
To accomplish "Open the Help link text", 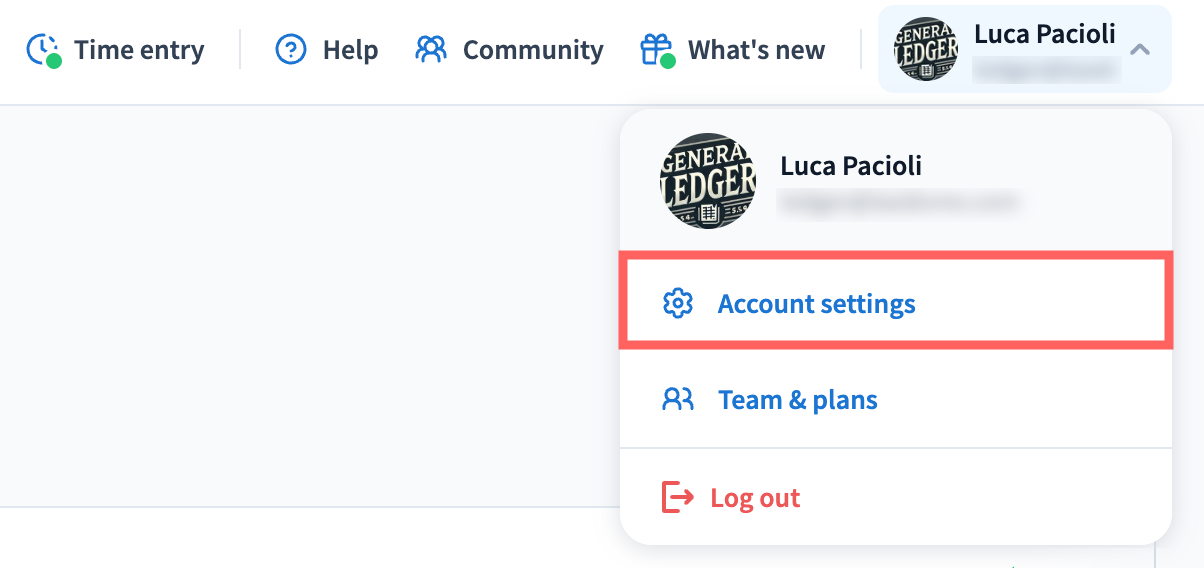I will (x=350, y=50).
